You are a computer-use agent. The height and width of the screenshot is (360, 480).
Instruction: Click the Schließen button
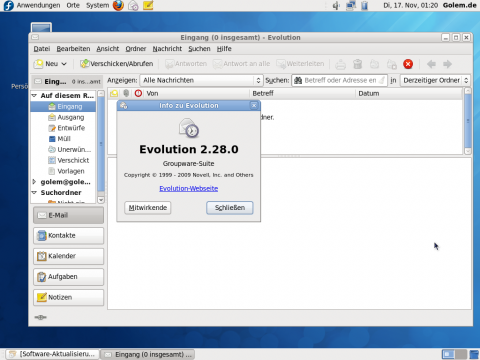230,208
